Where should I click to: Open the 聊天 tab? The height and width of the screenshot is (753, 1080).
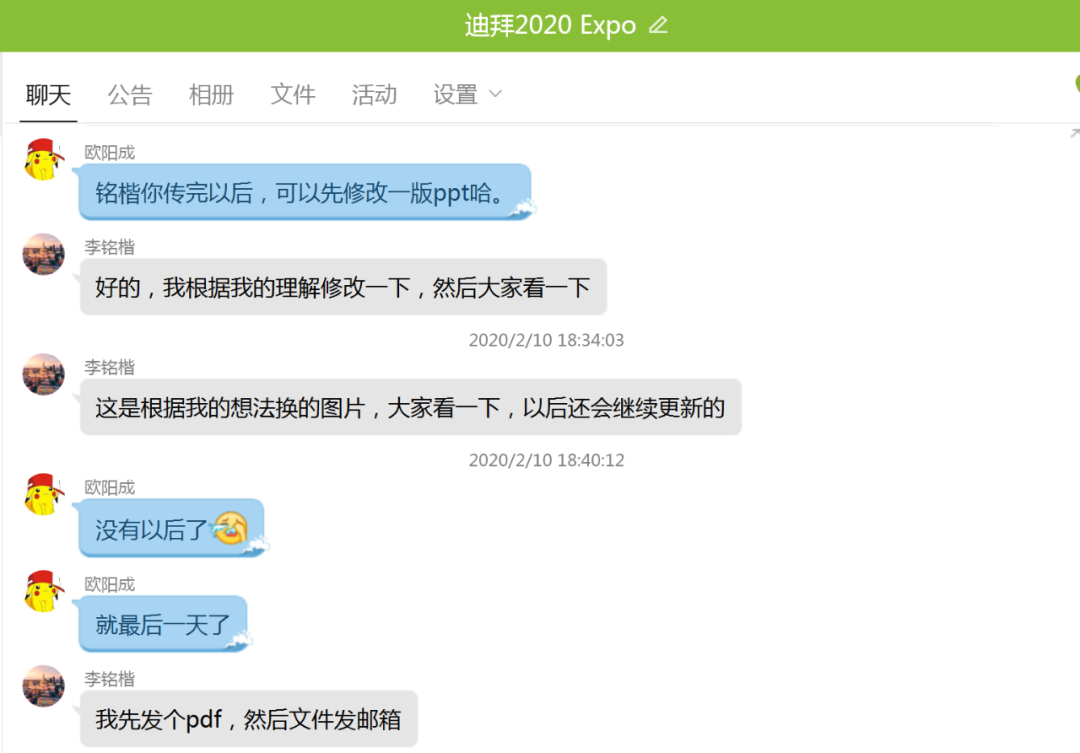point(48,95)
